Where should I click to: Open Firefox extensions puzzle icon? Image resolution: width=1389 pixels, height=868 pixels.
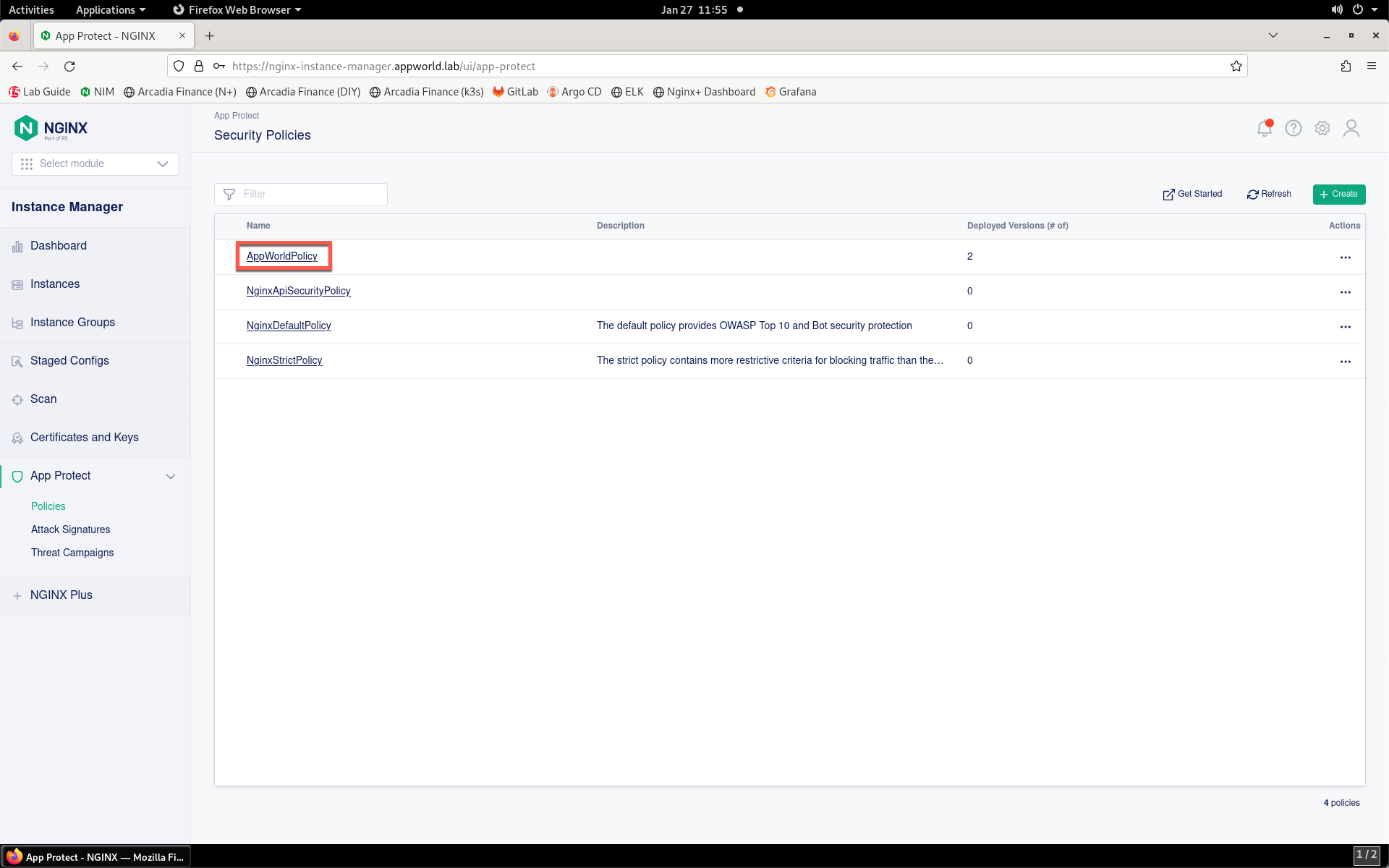[1345, 66]
